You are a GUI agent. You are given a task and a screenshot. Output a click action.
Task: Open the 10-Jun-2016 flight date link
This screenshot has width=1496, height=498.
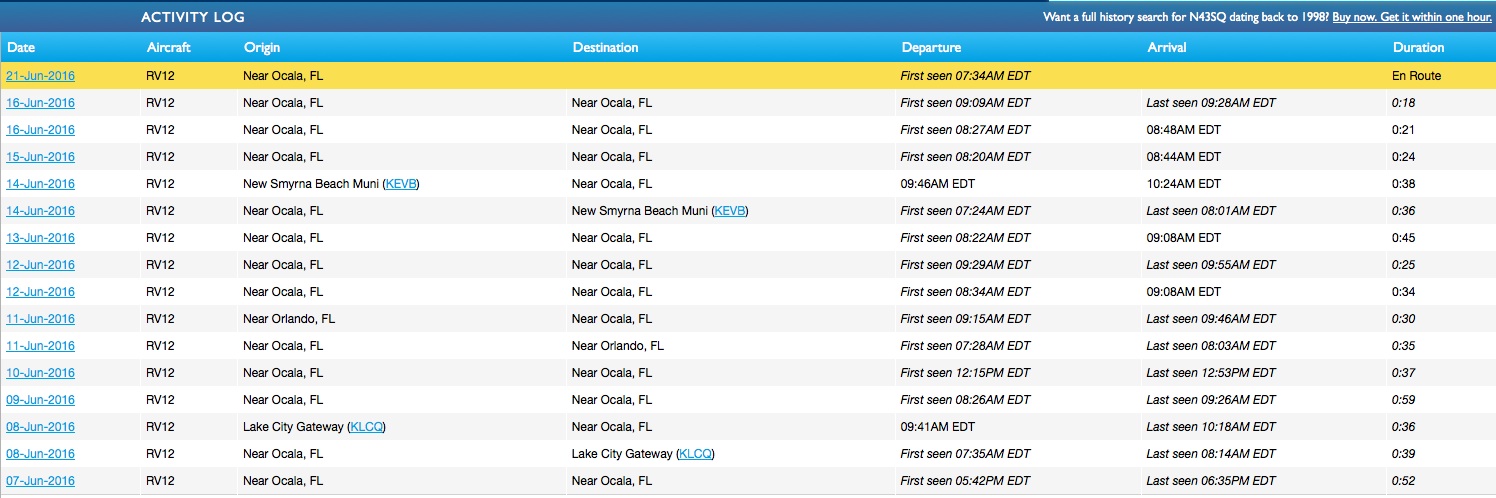40,373
